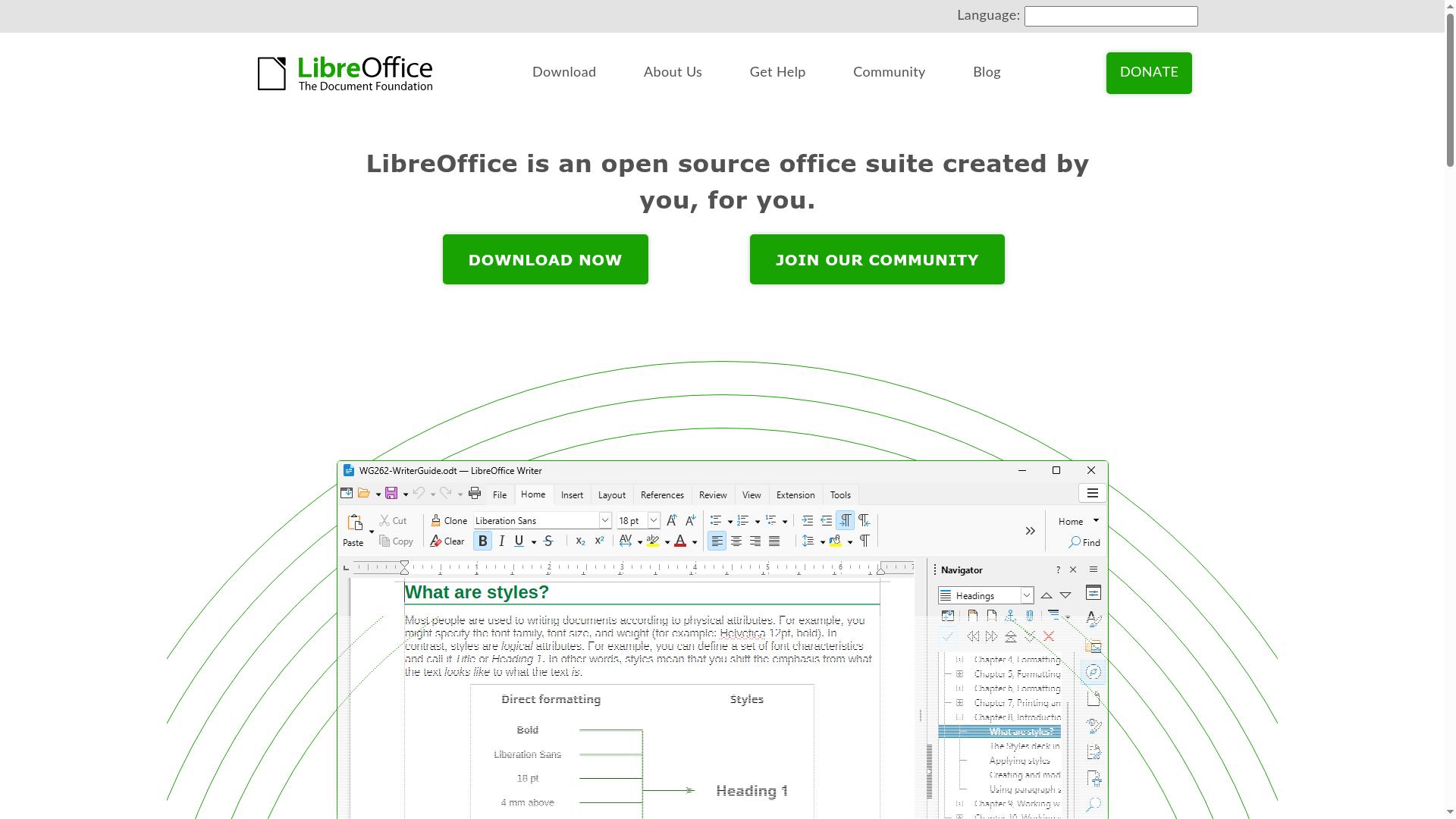Click the double-chevron ribbon overflow icon
This screenshot has width=1456, height=819.
(x=1030, y=531)
